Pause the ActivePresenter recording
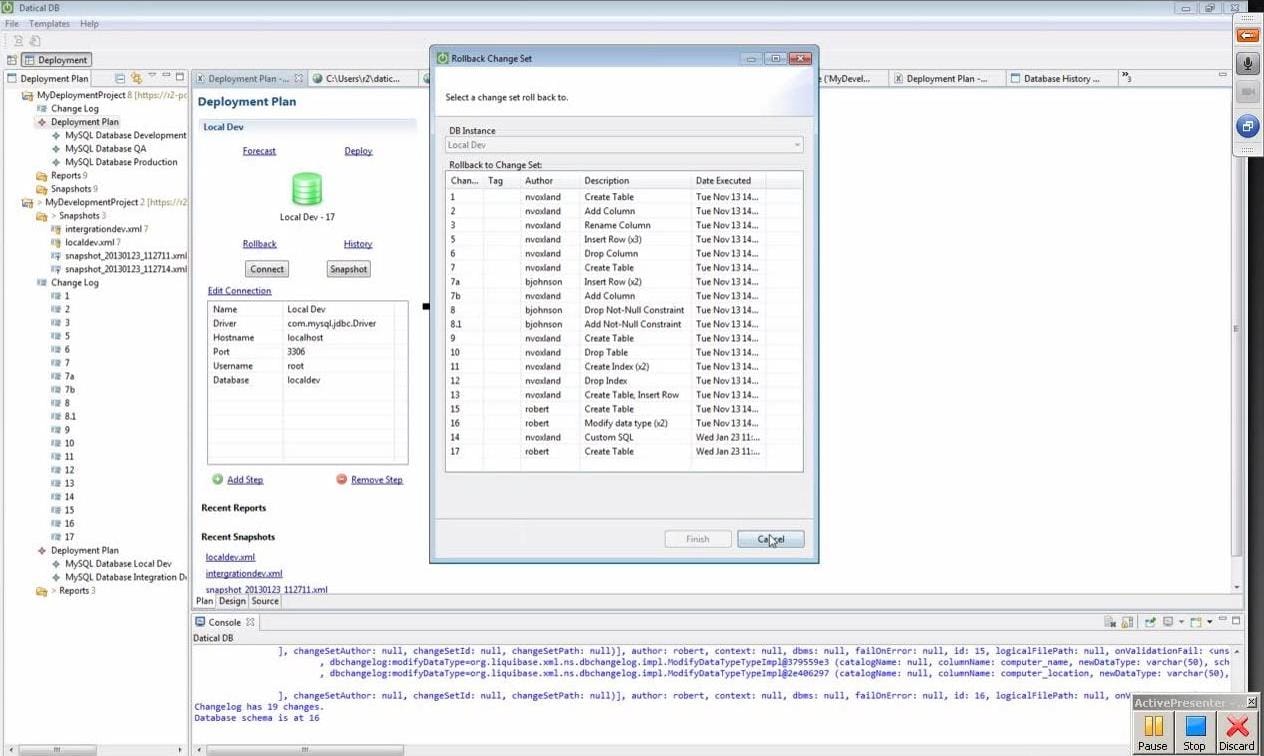 tap(1152, 730)
